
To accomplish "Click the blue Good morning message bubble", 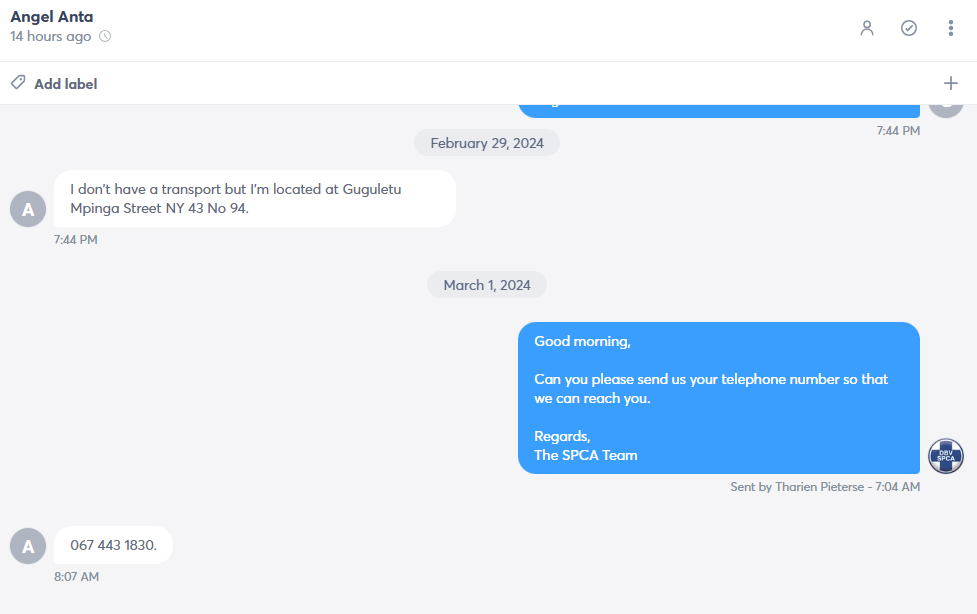I will (719, 398).
